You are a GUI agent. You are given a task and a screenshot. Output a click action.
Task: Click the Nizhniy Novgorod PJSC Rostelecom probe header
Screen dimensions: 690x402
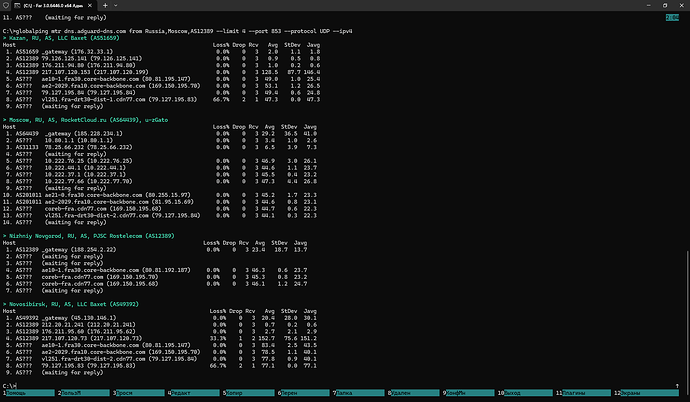tap(88, 236)
